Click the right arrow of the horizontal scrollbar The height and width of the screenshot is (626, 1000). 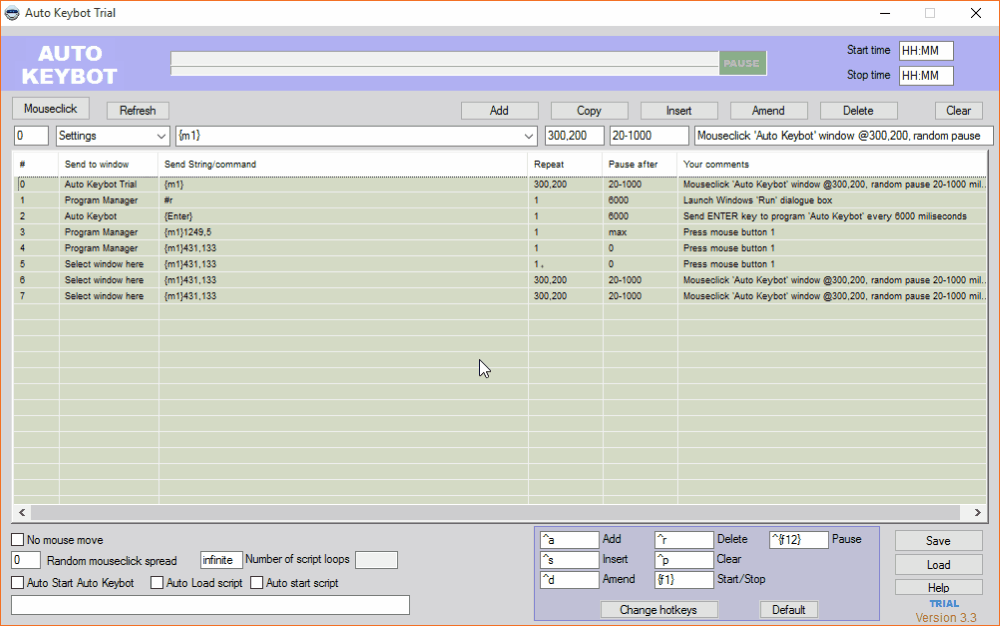pos(977,513)
